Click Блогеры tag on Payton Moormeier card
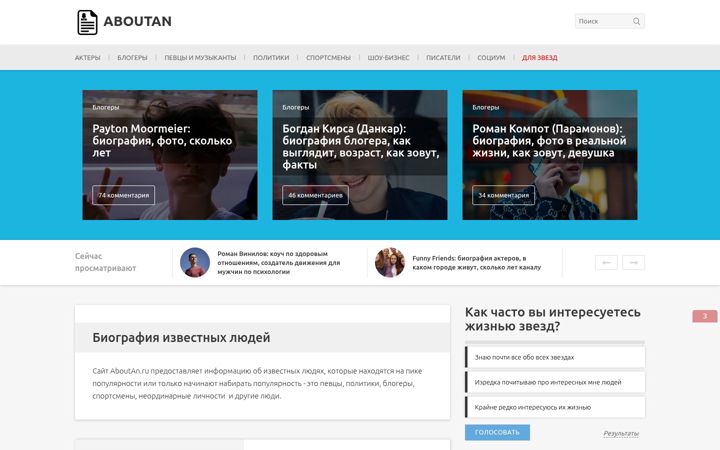 tap(106, 107)
